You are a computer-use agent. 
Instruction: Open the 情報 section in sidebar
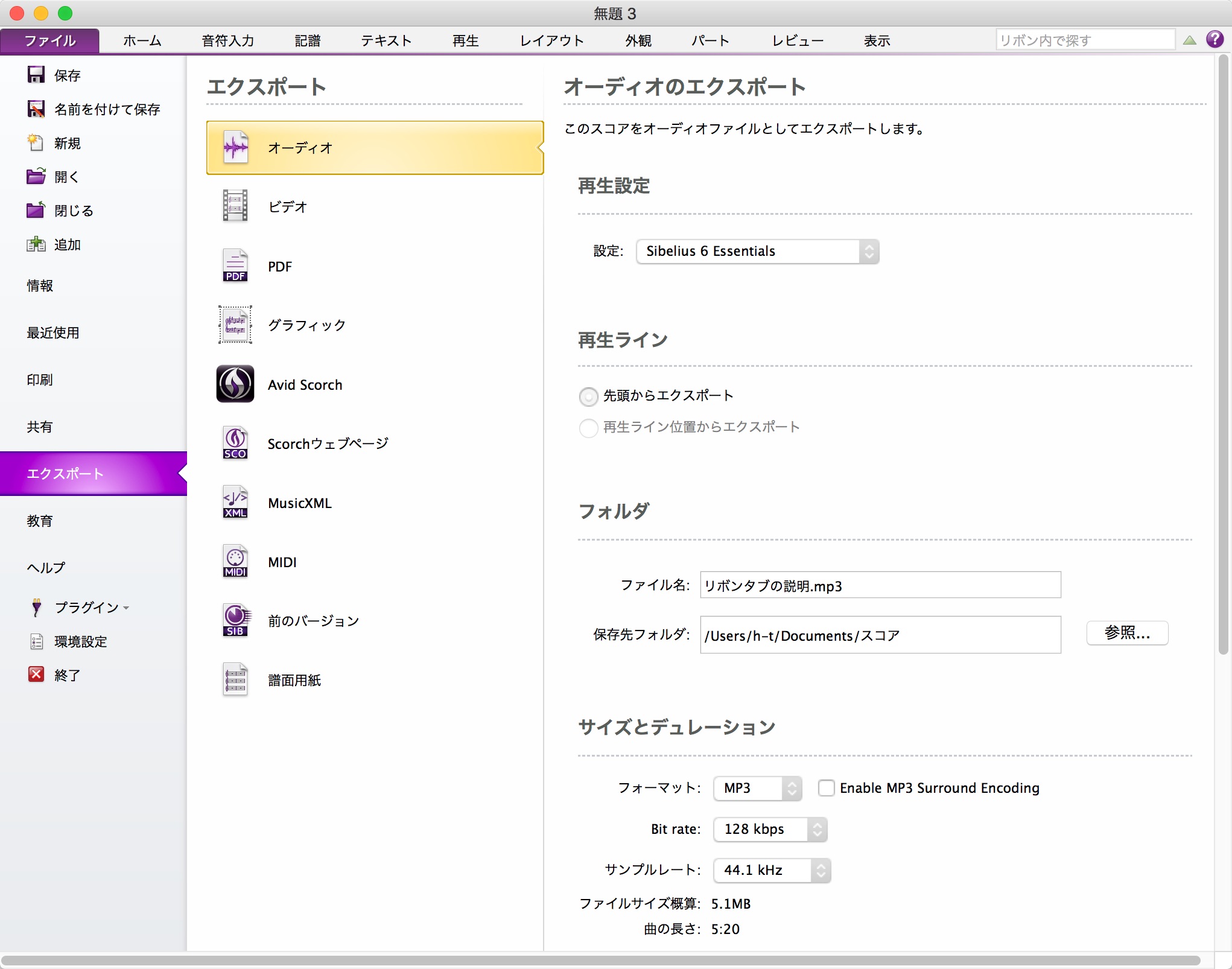tap(40, 285)
